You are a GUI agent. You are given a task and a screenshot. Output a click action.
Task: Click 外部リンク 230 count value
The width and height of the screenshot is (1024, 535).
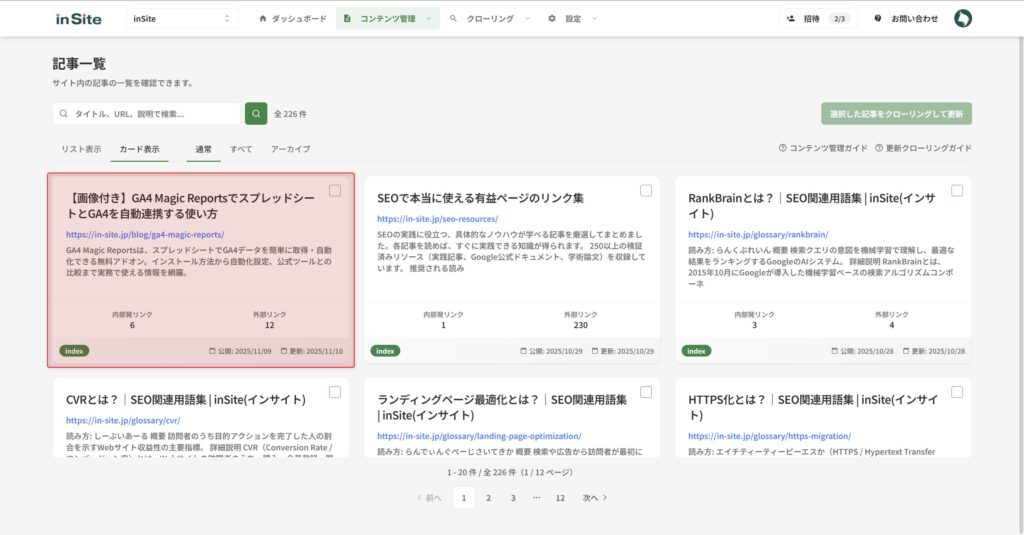click(x=581, y=325)
